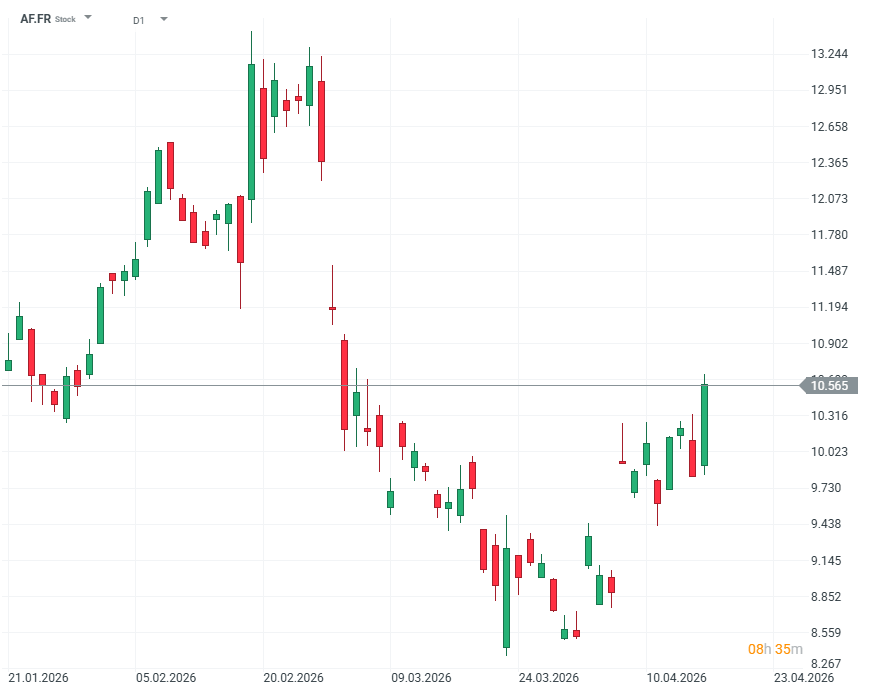Click the 8.852 price level on axis
Viewport: 871px width, 694px height.
tap(831, 597)
